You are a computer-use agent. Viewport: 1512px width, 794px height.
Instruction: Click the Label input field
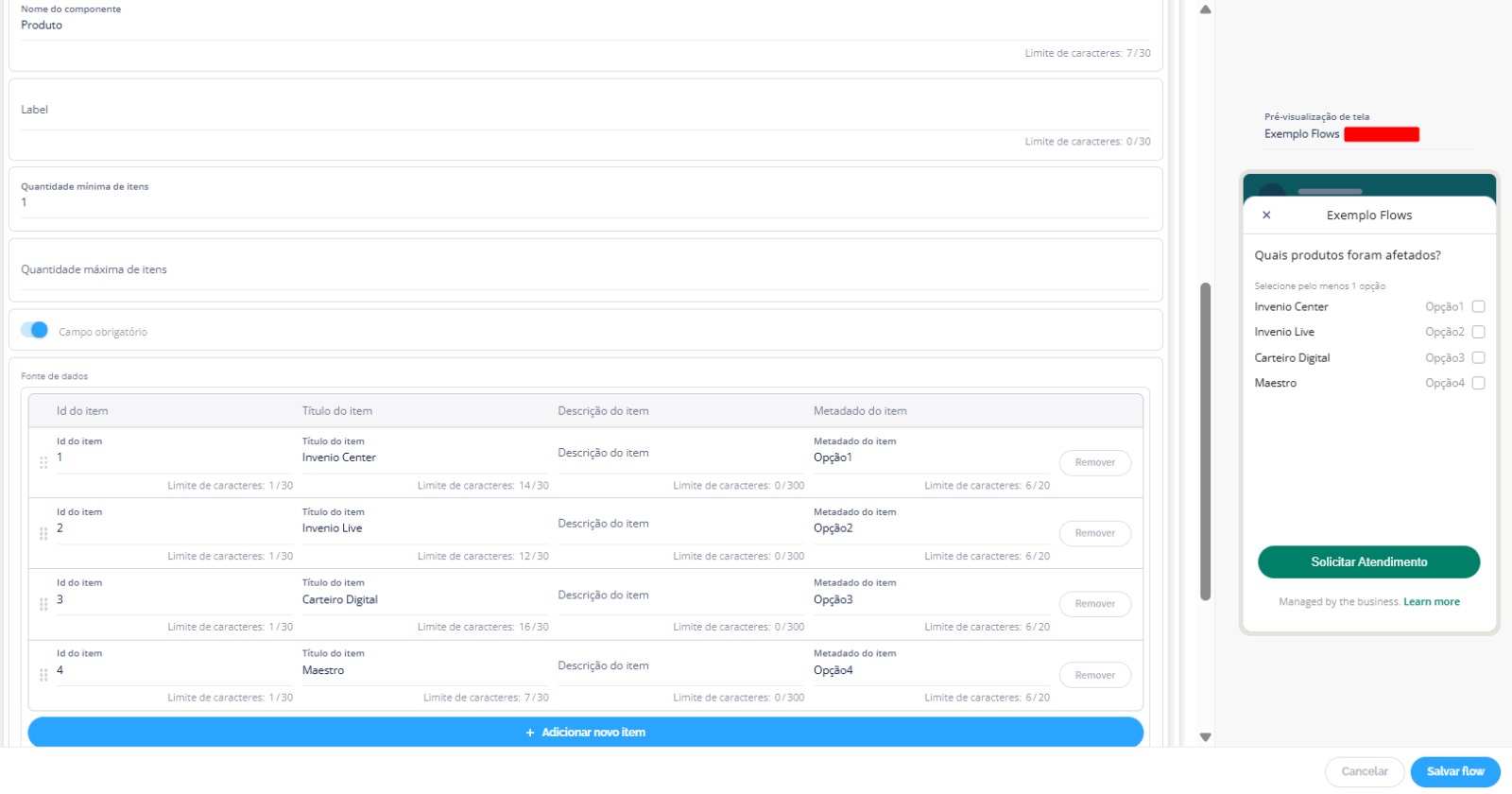pyautogui.click(x=585, y=111)
